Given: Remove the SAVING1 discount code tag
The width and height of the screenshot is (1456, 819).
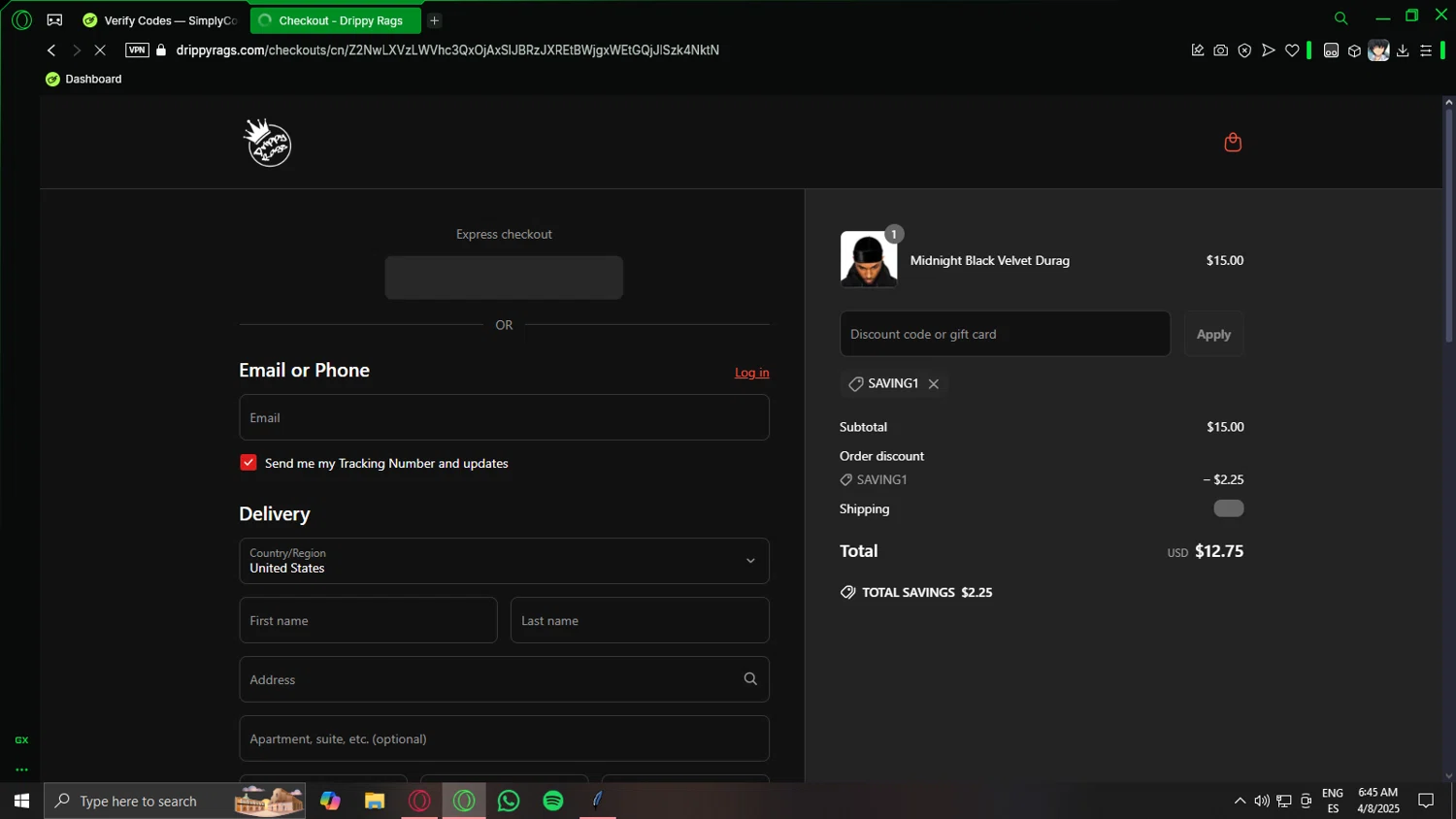Looking at the screenshot, I should point(934,384).
